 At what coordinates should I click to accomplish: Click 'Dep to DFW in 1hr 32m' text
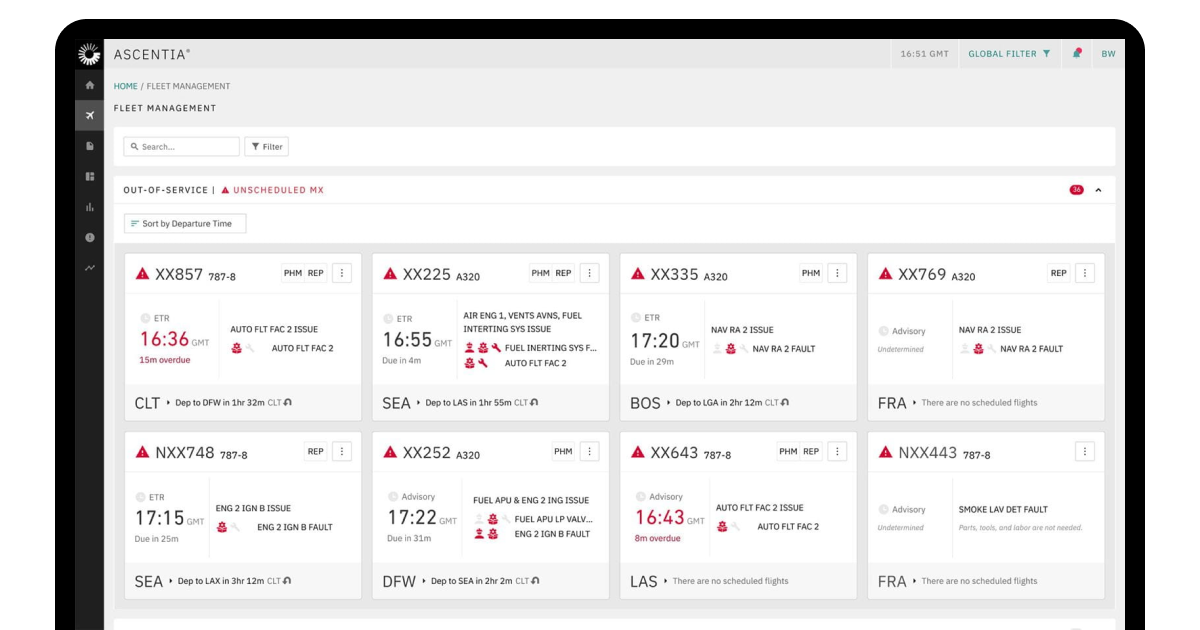click(221, 403)
